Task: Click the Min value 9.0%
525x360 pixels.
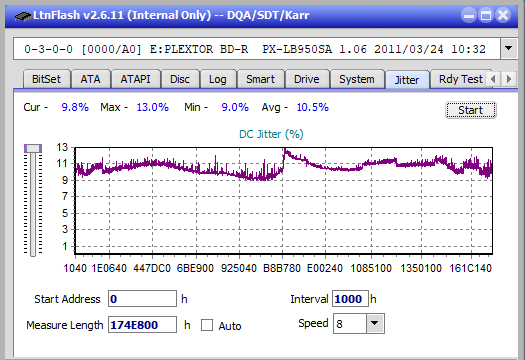Action: [235, 107]
